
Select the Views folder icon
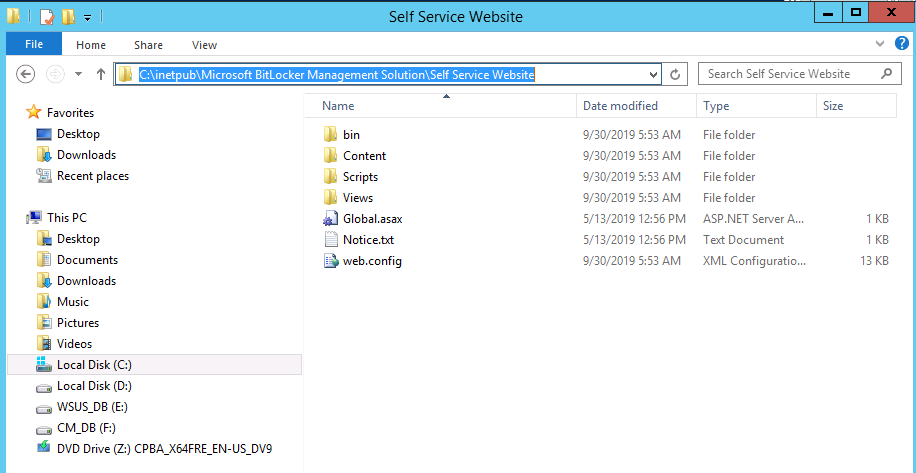click(331, 198)
